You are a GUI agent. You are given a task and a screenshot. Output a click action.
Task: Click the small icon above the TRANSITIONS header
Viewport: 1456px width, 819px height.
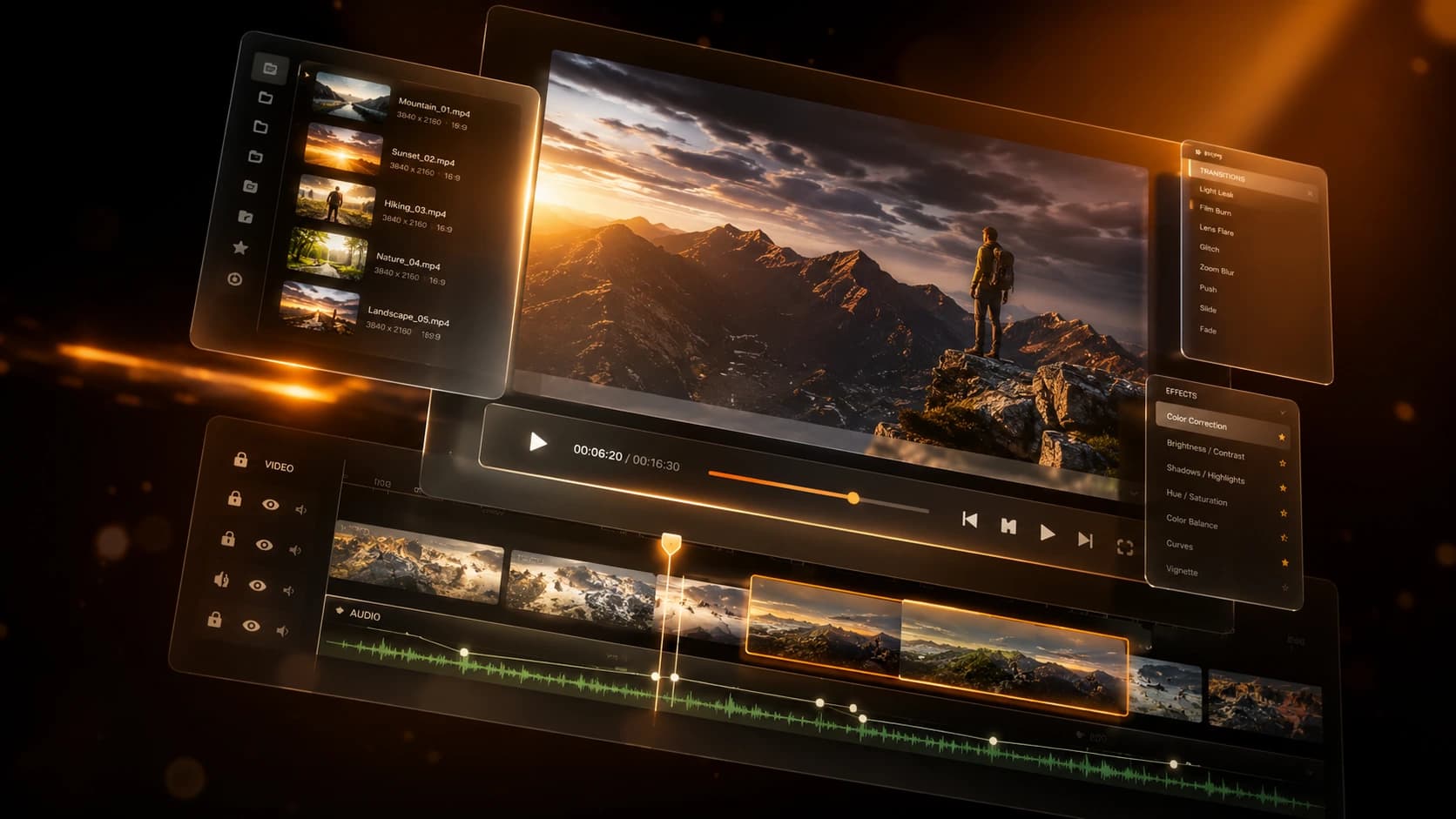(x=1199, y=153)
